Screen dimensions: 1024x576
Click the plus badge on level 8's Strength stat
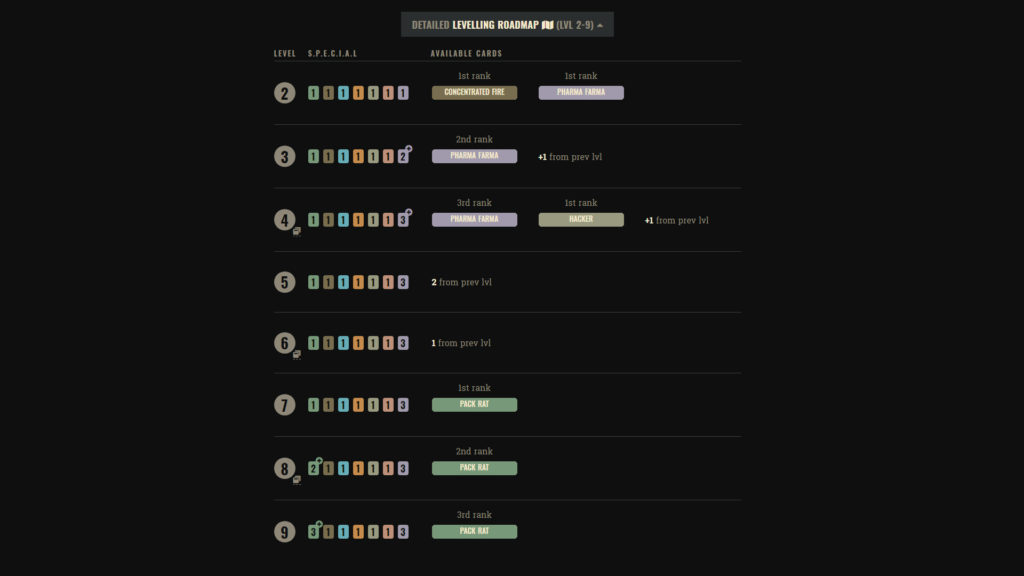click(319, 460)
